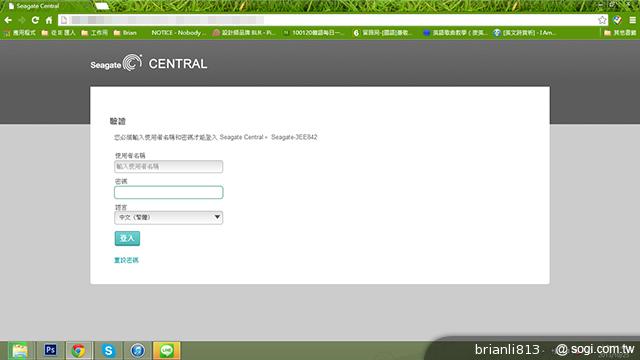Bookmark this page with the star icon
Image resolution: width=640 pixels, height=360 pixels.
602,20
